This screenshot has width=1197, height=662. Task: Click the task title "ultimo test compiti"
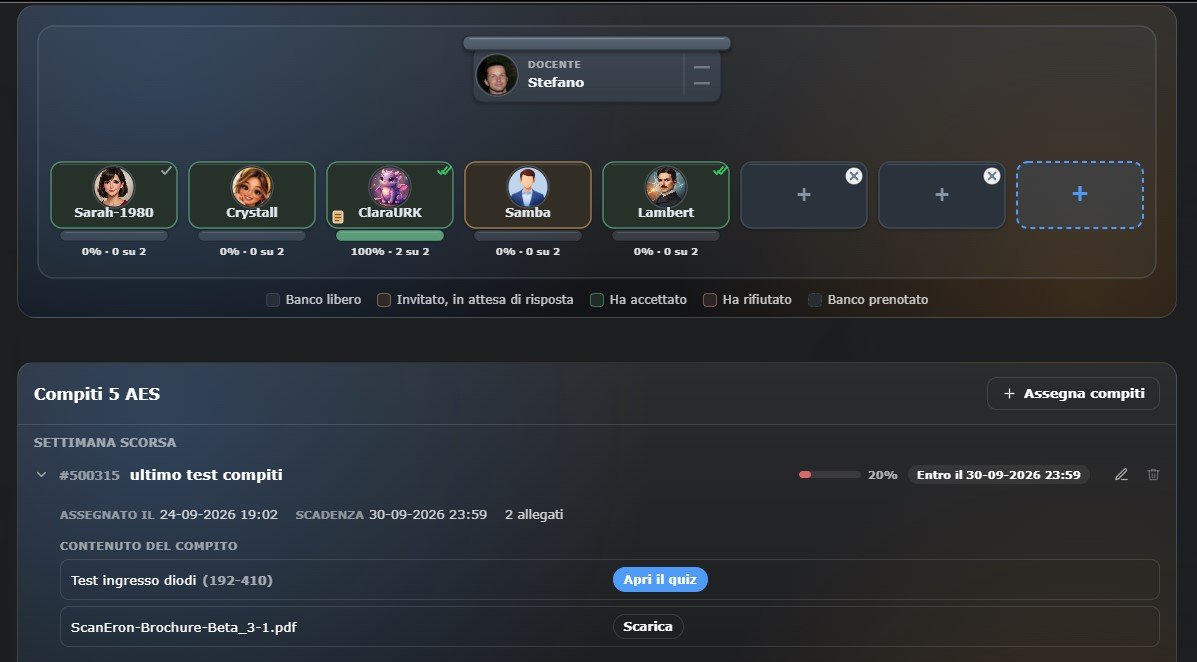click(206, 475)
